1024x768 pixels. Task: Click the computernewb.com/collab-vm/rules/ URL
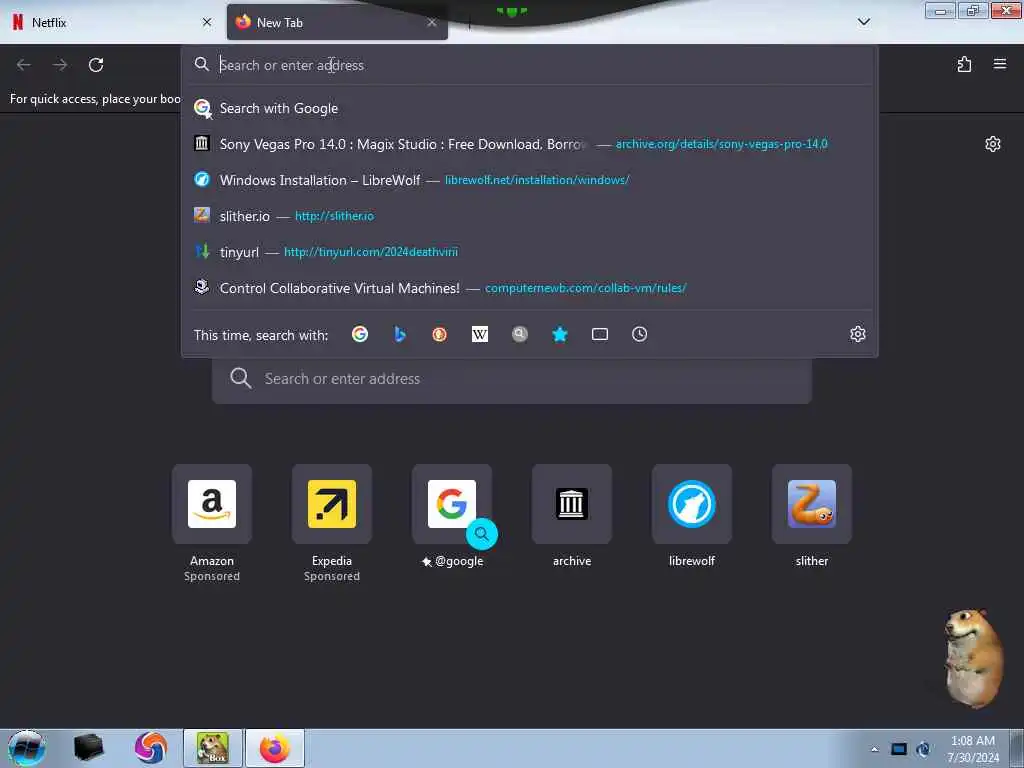pyautogui.click(x=586, y=287)
